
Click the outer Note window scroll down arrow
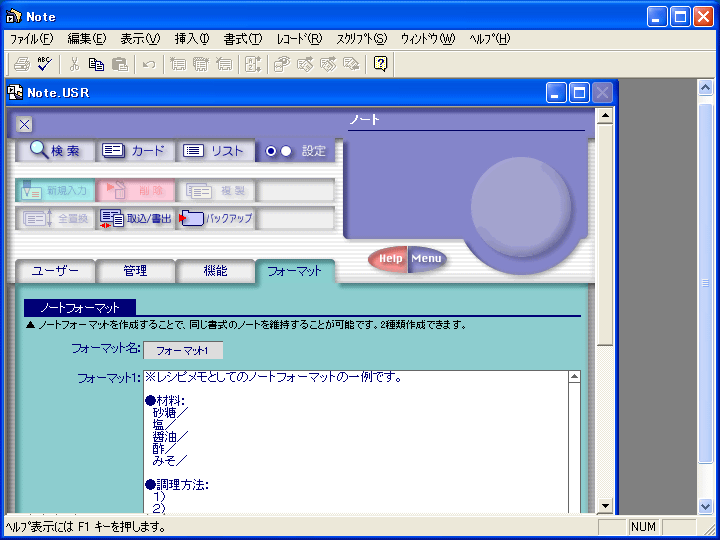pyautogui.click(x=705, y=506)
